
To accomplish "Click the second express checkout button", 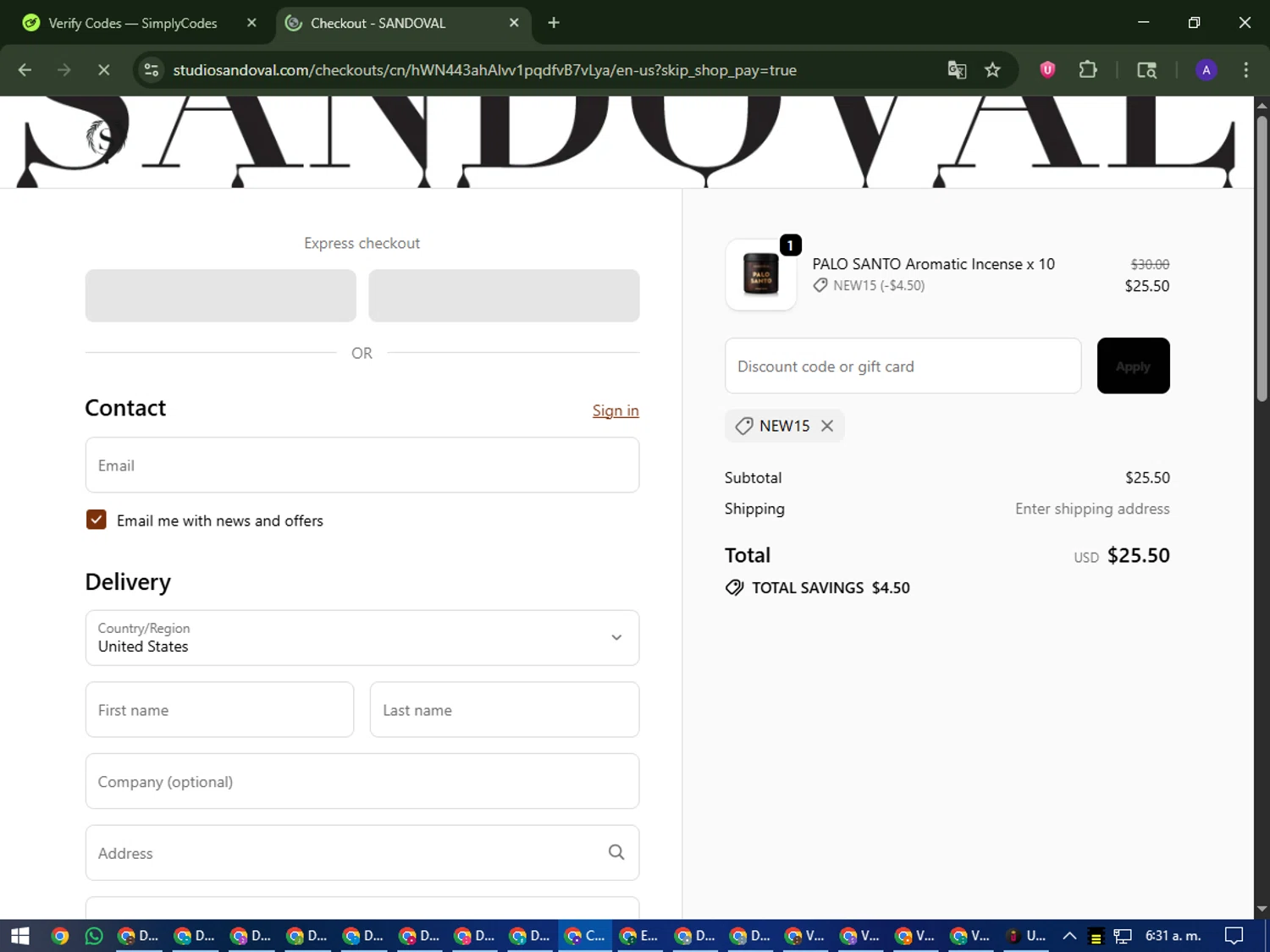I will click(x=504, y=295).
